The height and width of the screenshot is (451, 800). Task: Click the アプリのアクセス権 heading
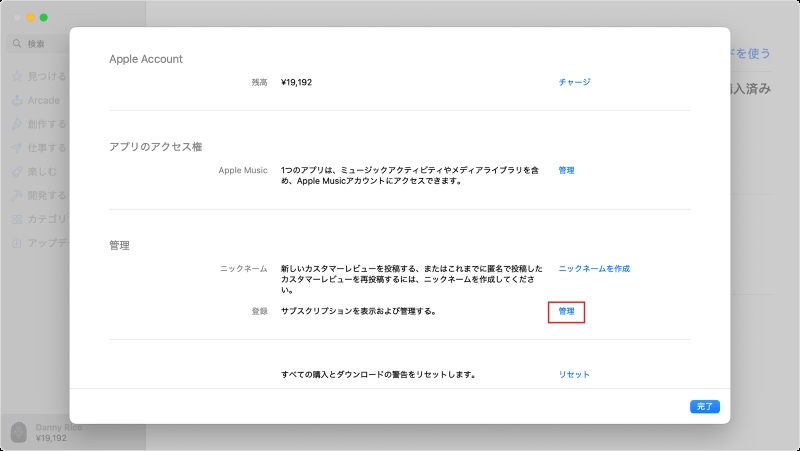[x=156, y=147]
